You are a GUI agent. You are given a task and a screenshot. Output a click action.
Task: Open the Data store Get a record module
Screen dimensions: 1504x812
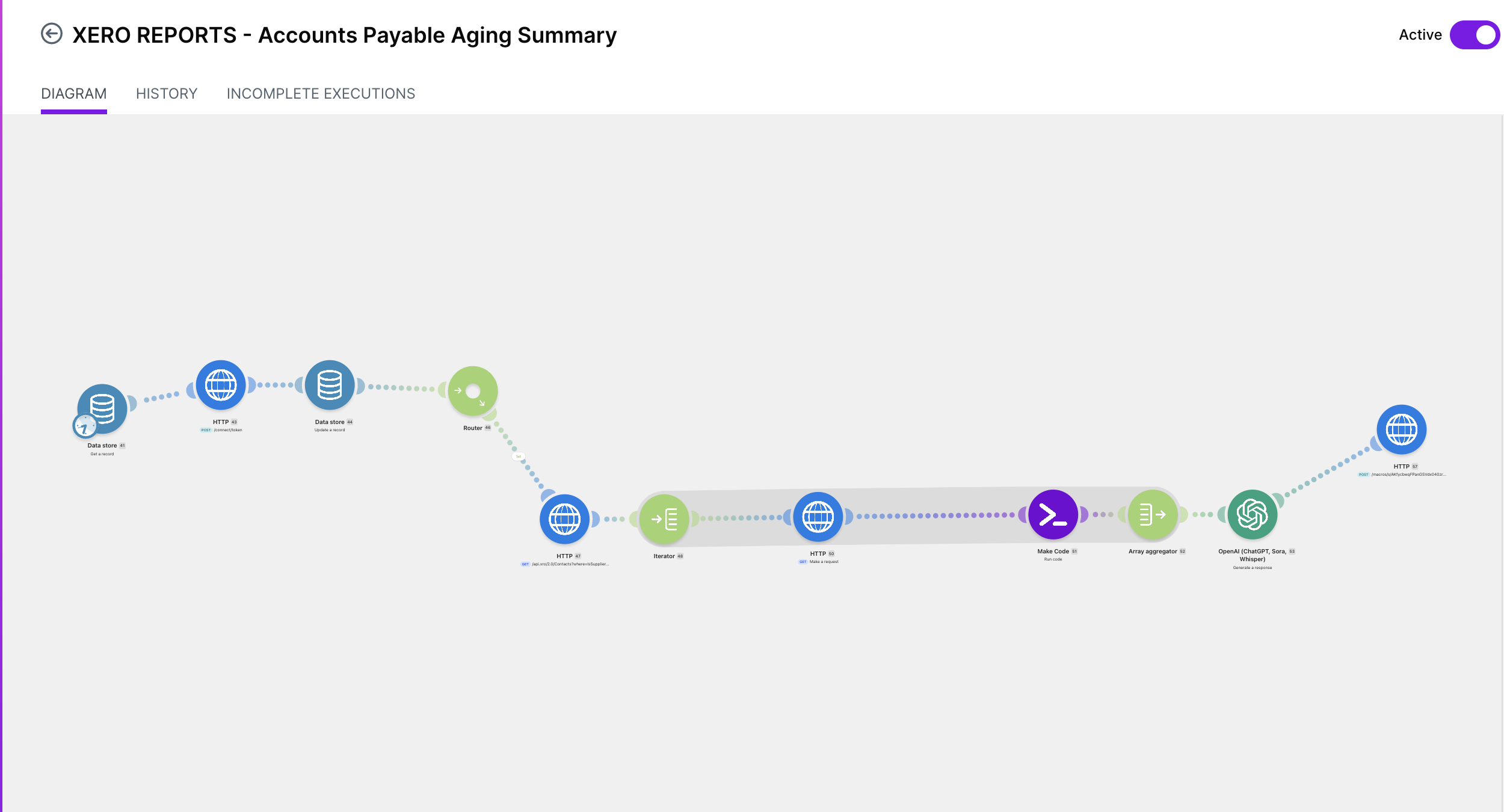point(103,408)
